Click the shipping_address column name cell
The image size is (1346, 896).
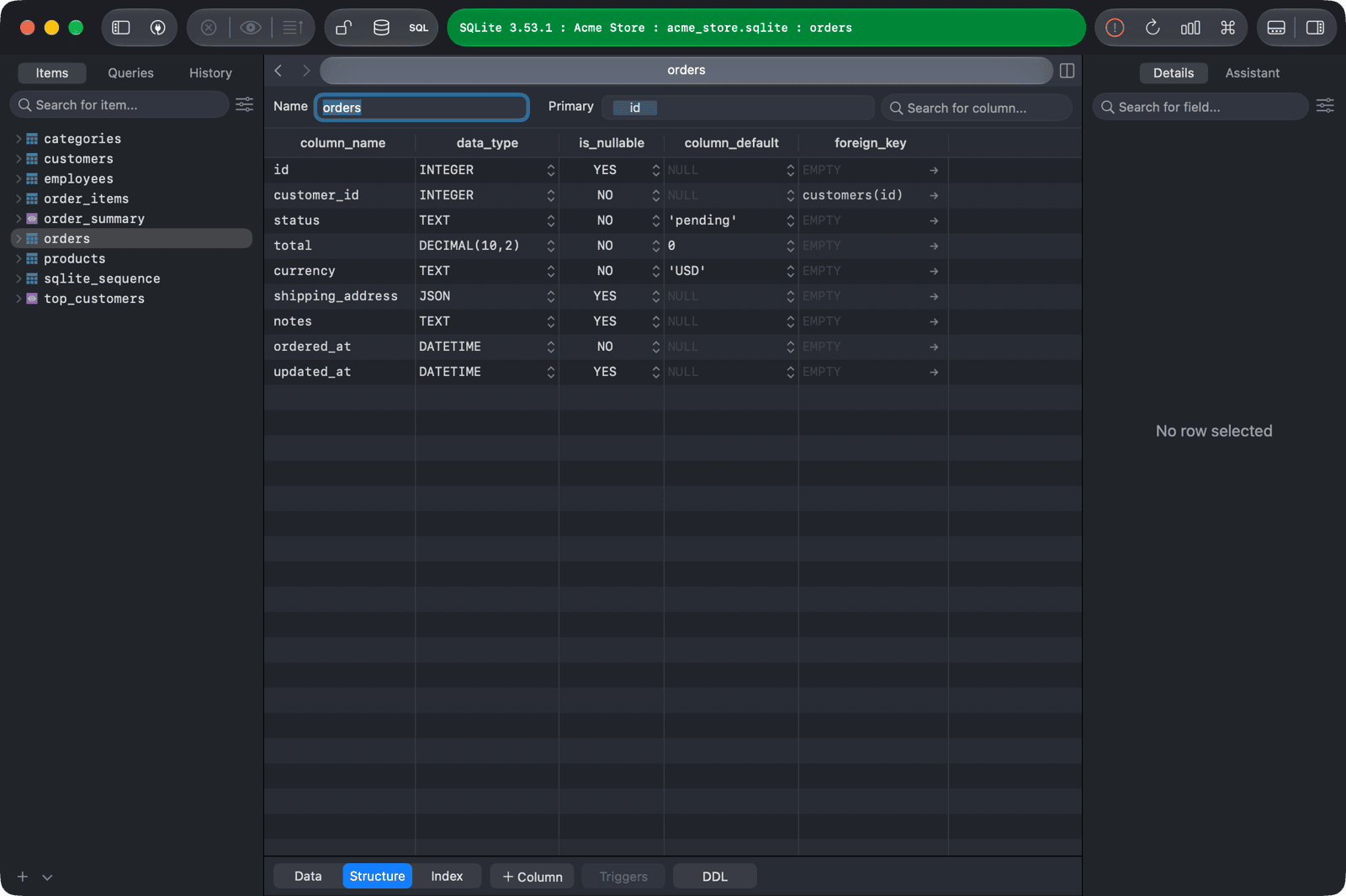point(339,296)
